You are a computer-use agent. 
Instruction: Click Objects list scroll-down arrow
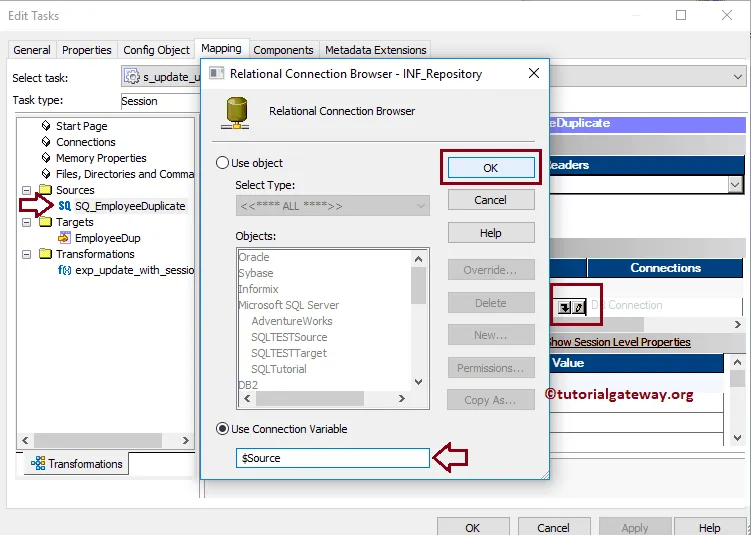click(x=418, y=382)
